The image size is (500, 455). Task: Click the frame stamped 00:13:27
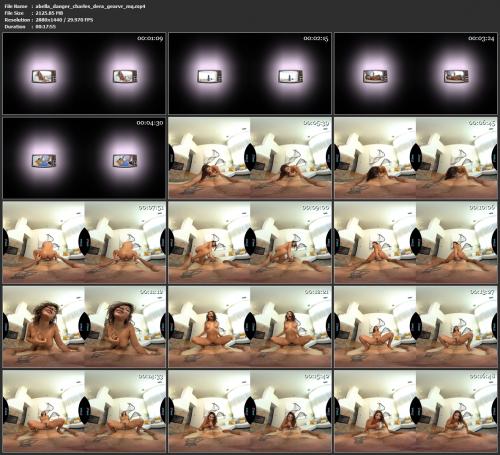(x=416, y=327)
